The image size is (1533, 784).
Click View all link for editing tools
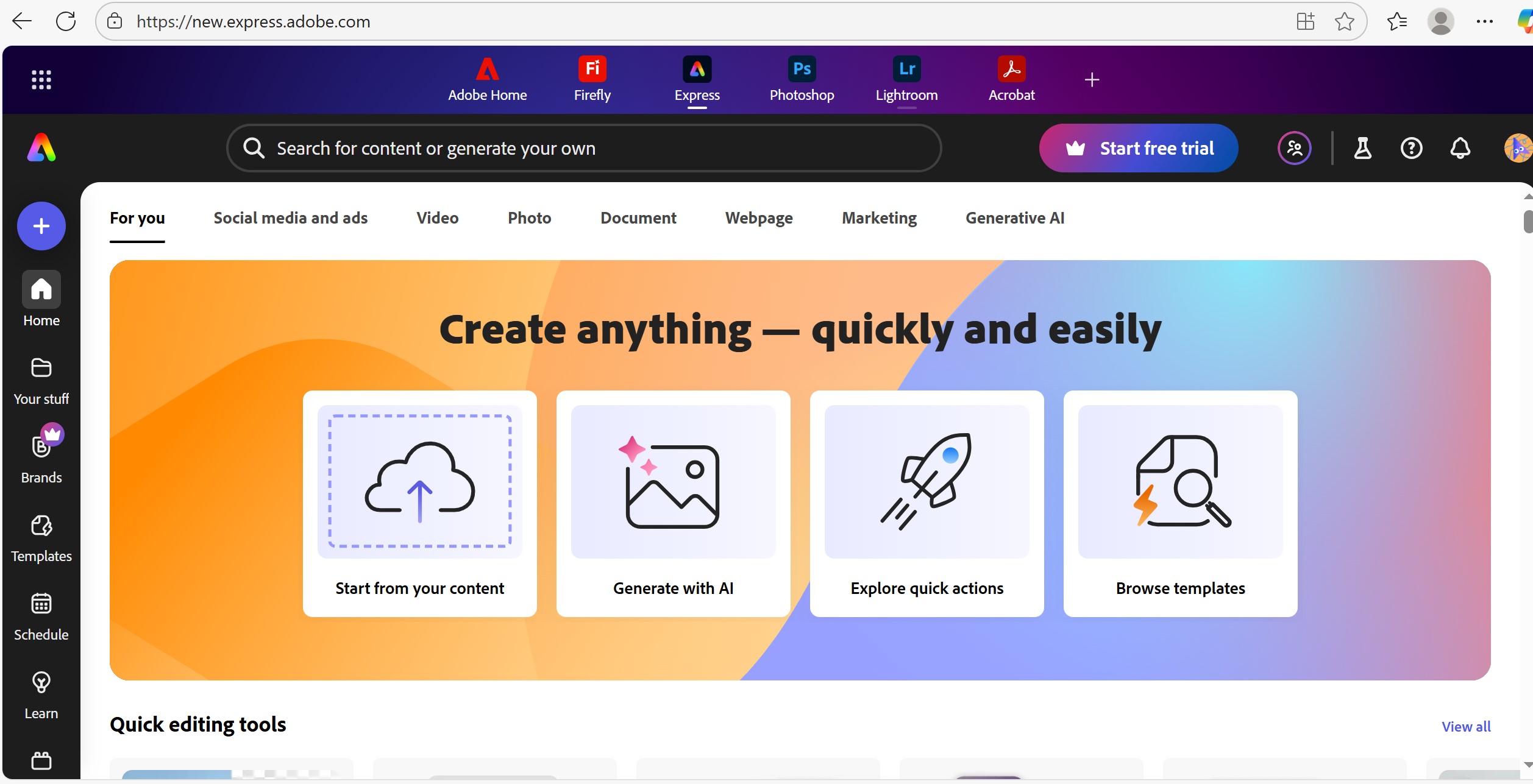(x=1465, y=726)
